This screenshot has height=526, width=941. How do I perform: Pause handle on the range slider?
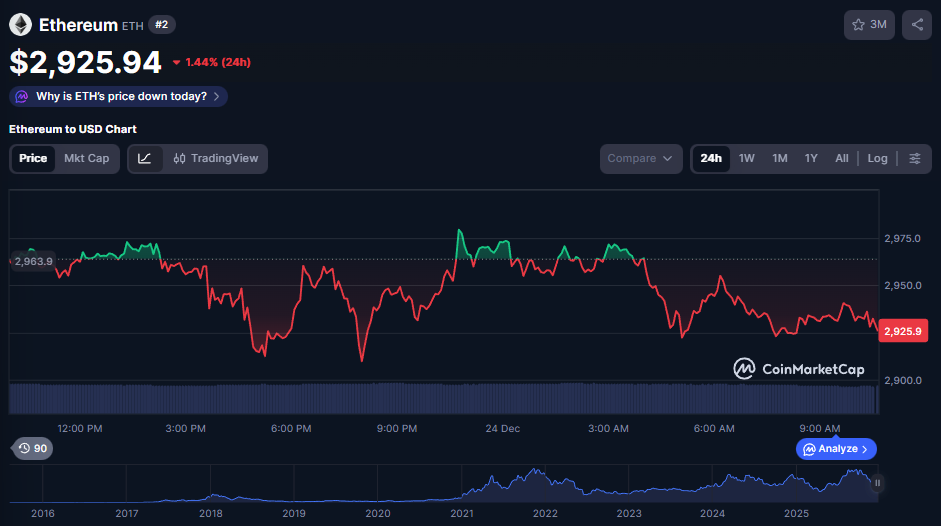[877, 483]
